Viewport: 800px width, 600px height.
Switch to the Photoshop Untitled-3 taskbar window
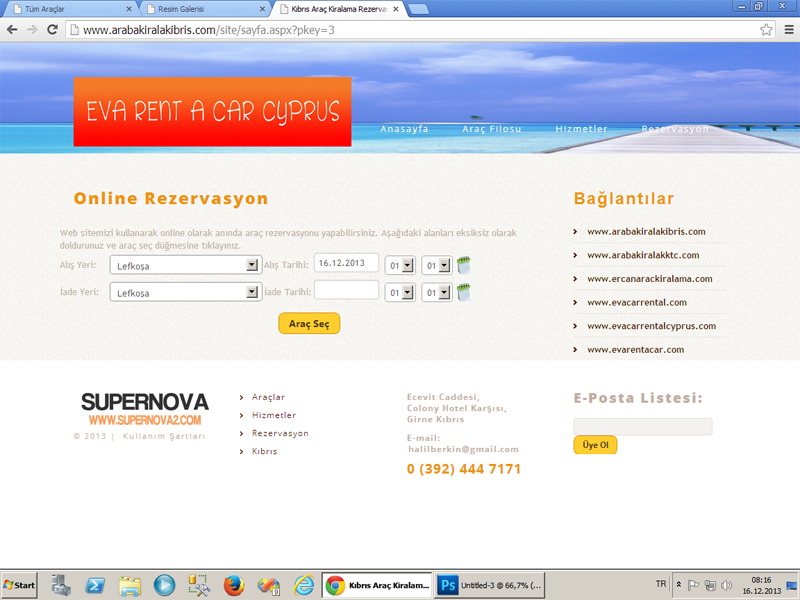click(x=491, y=585)
